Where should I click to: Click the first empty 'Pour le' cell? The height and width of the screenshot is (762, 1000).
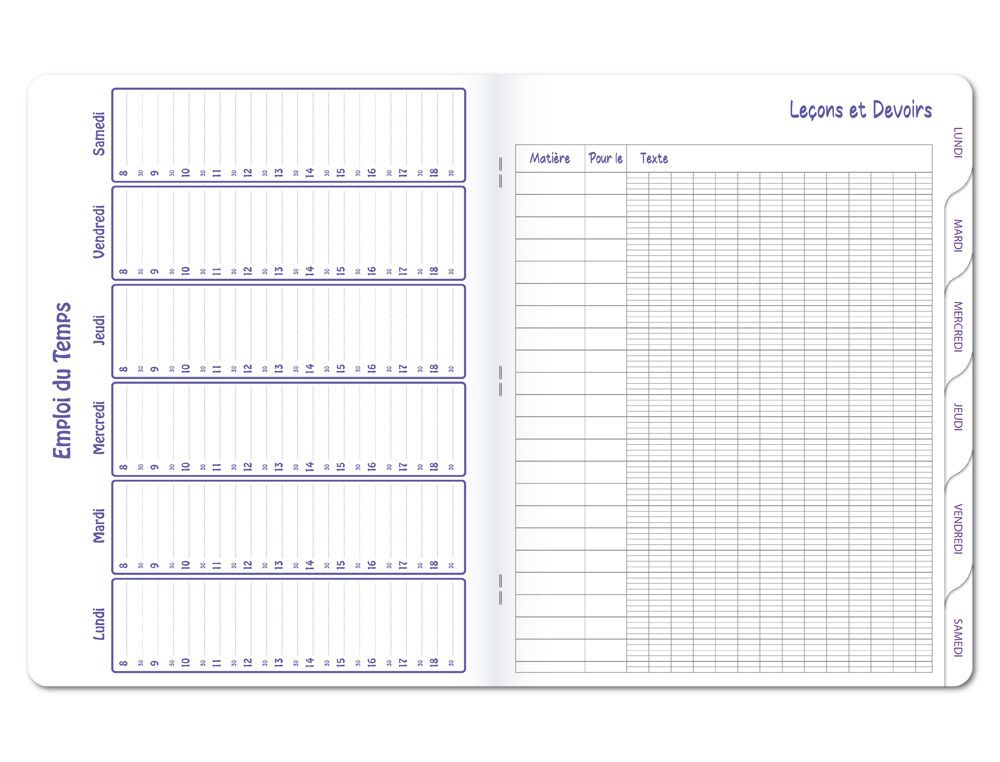coord(605,183)
